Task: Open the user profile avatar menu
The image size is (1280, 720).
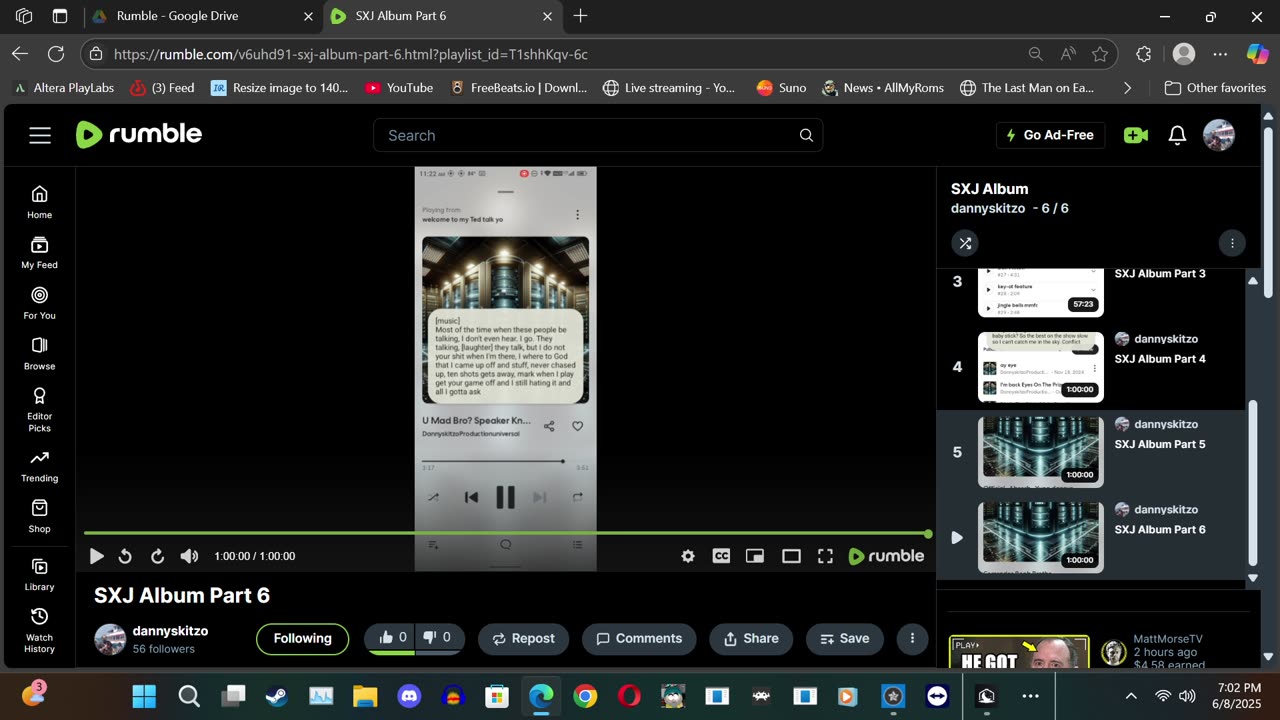Action: (1219, 135)
